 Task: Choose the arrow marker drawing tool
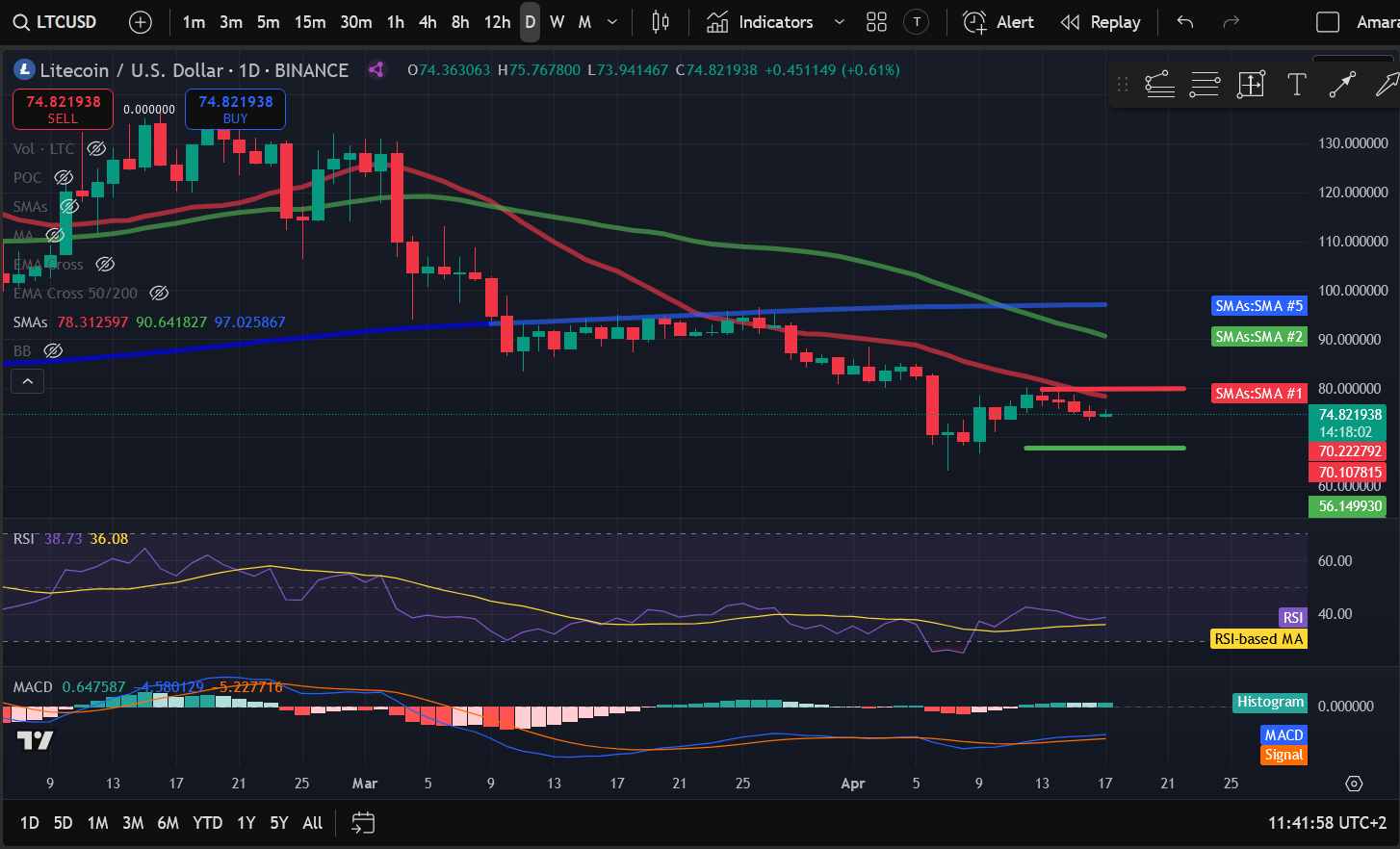click(x=1387, y=85)
